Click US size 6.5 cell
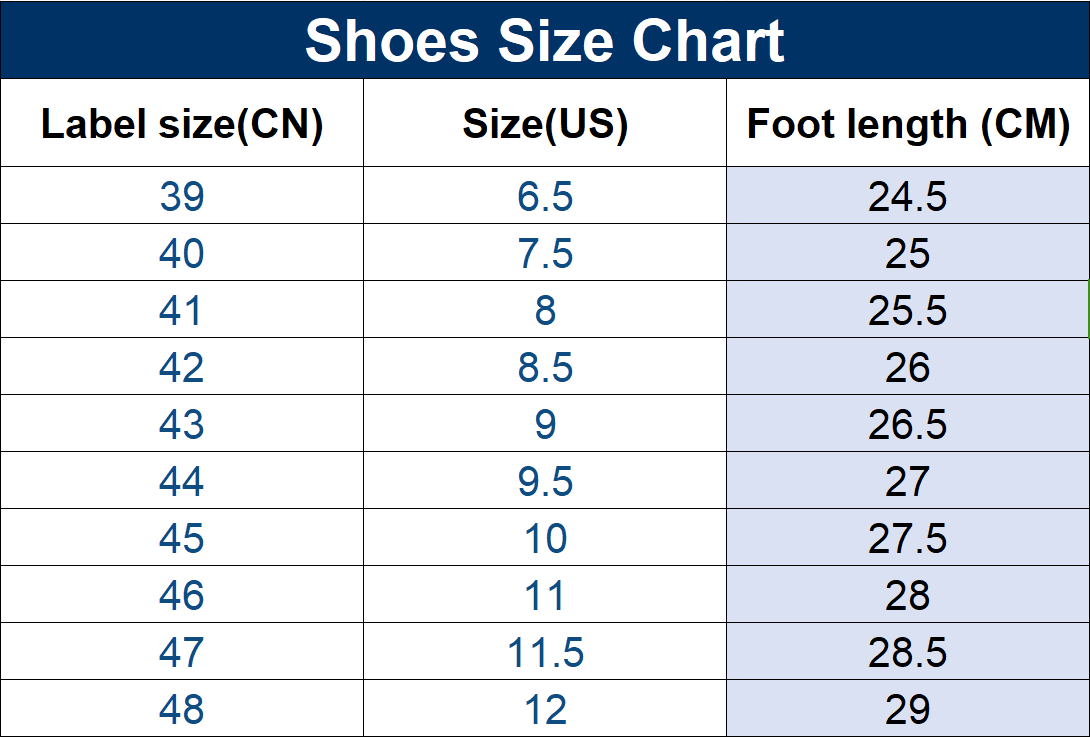The image size is (1090, 737). click(545, 196)
